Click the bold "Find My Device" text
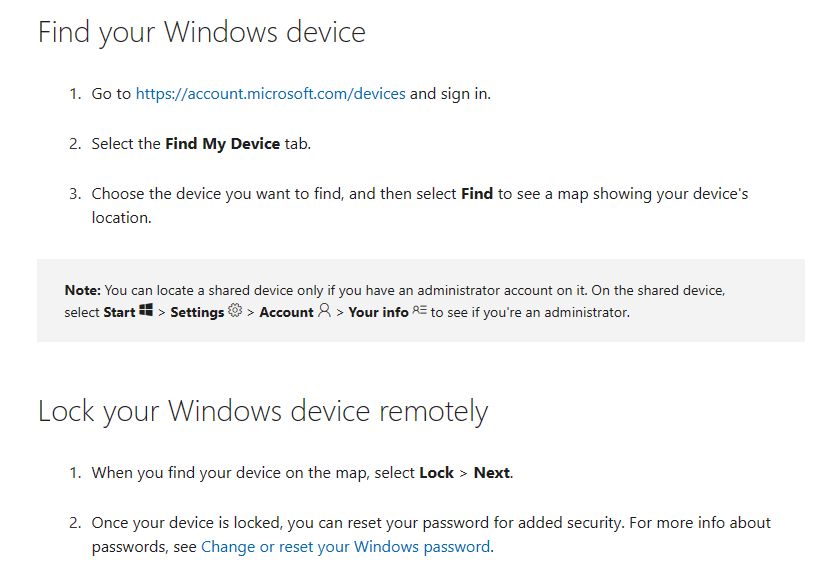This screenshot has width=829, height=583. click(222, 144)
